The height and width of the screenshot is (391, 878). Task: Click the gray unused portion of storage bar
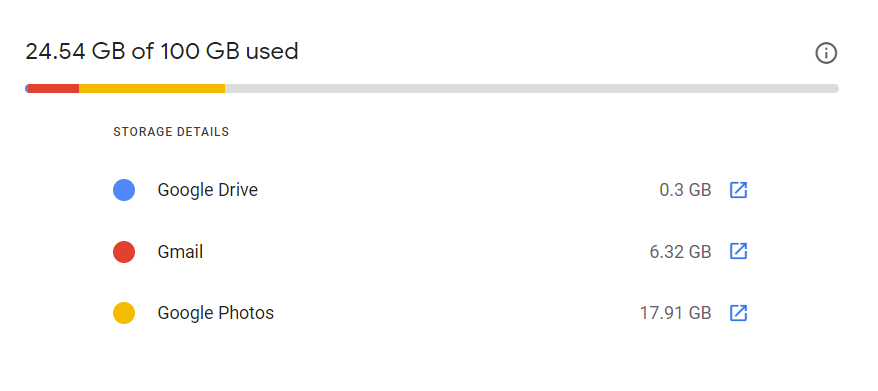pos(532,89)
